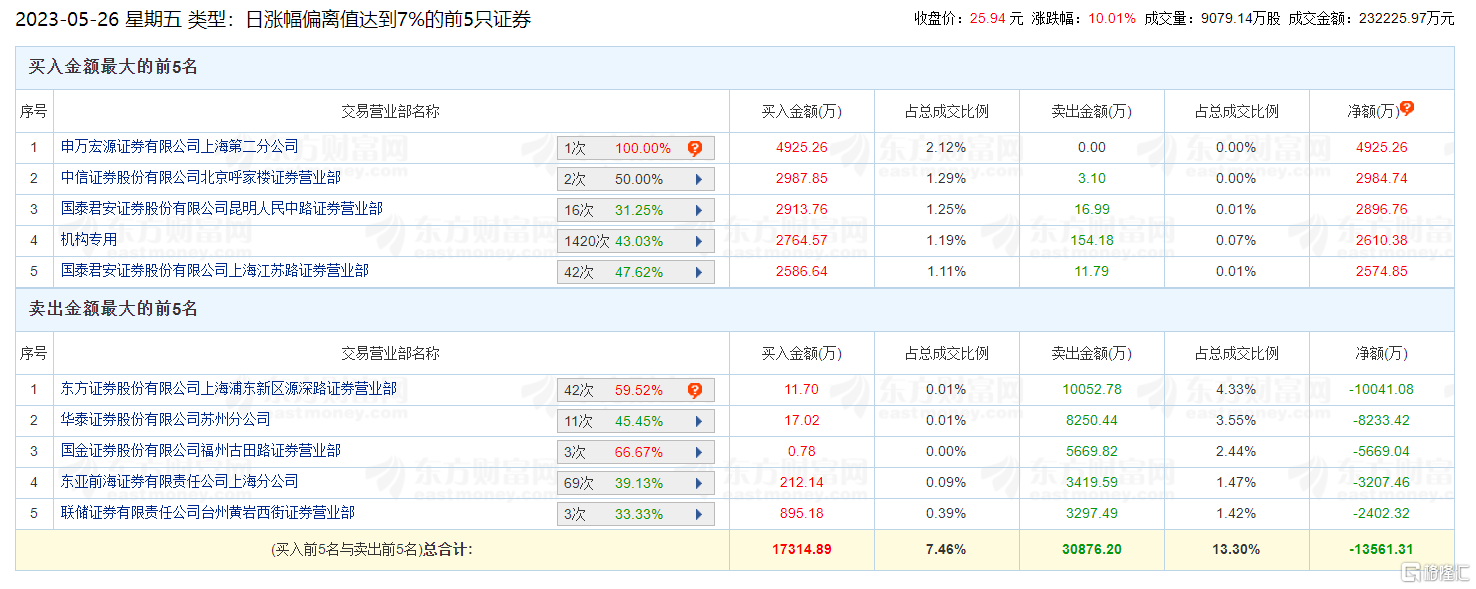Click arrow icon in 国金证券 3次 66.67% box
This screenshot has height=589, width=1476.
point(699,452)
